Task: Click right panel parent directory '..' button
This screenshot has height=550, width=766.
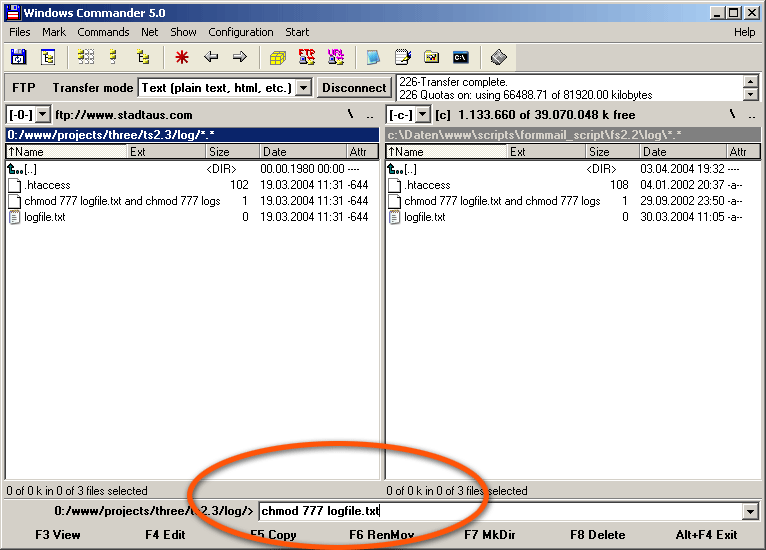Action: (752, 116)
